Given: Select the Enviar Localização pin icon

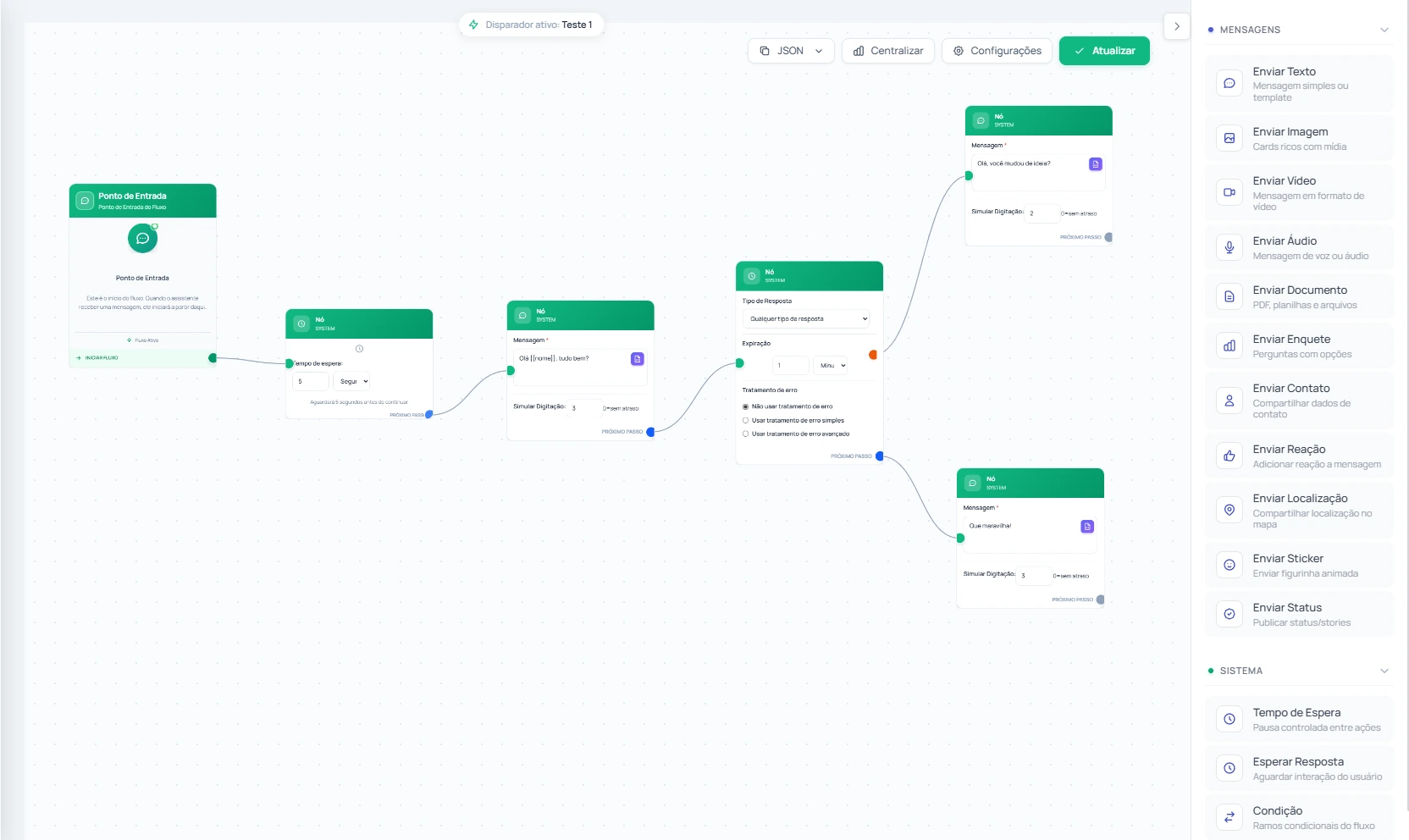Looking at the screenshot, I should pos(1229,510).
